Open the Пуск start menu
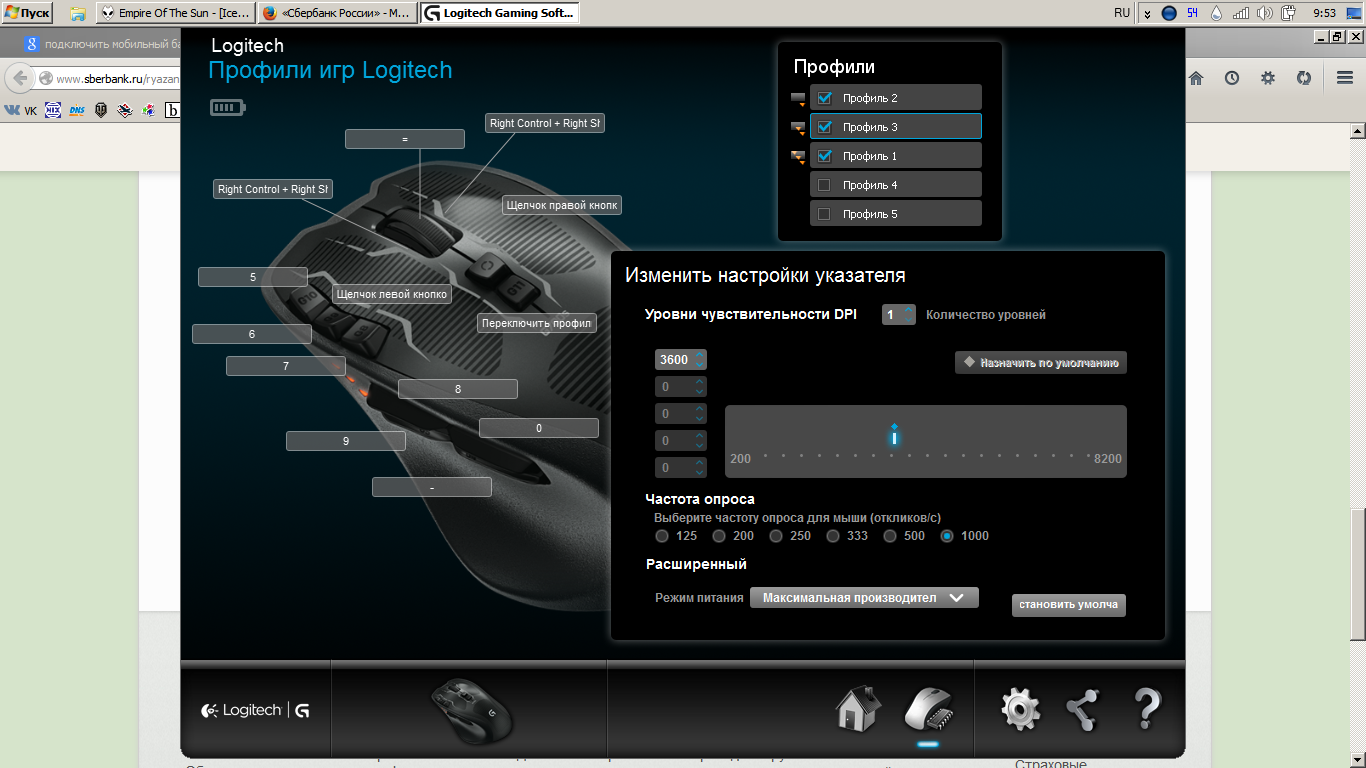The height and width of the screenshot is (768, 1366). 27,14
